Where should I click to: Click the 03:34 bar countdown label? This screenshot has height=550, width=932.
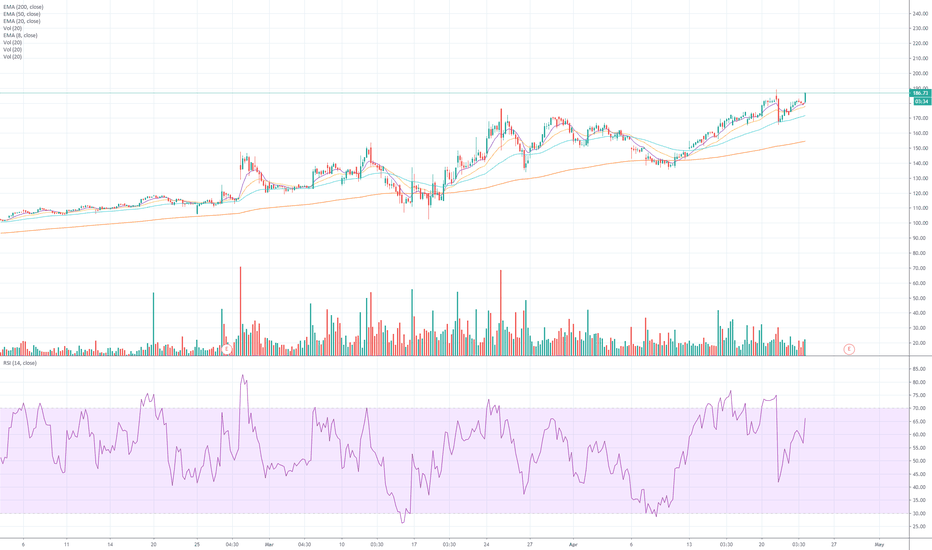coord(921,101)
